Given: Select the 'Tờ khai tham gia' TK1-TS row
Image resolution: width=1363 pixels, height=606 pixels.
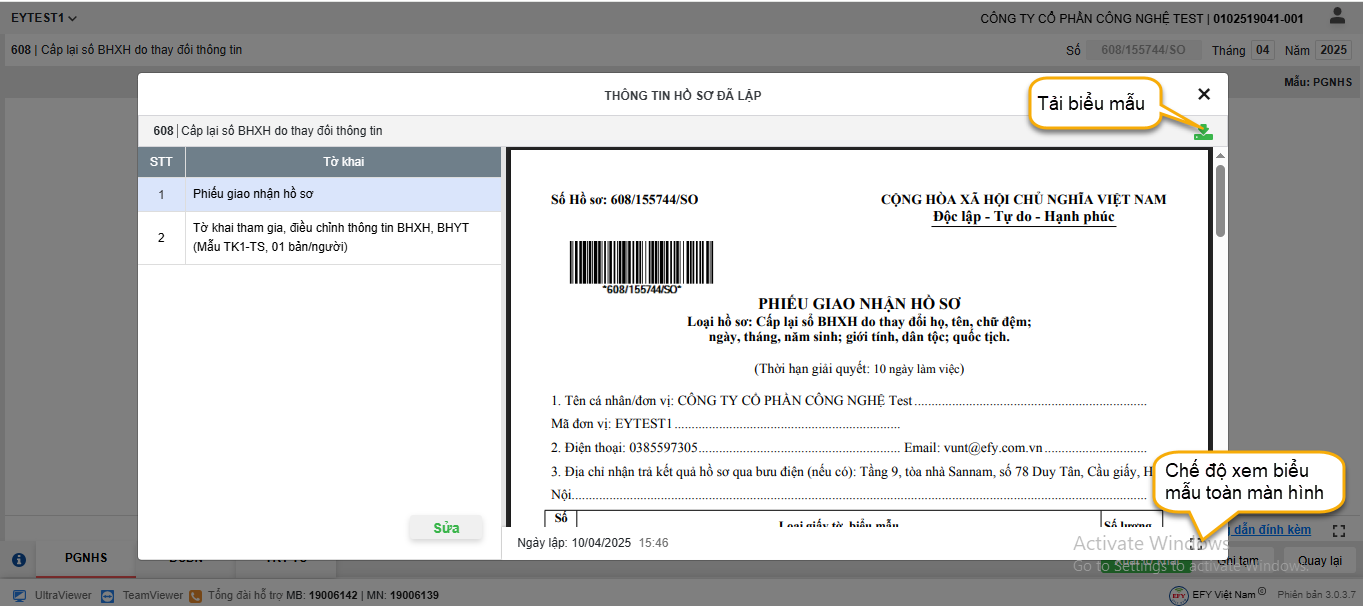Looking at the screenshot, I should tap(319, 238).
